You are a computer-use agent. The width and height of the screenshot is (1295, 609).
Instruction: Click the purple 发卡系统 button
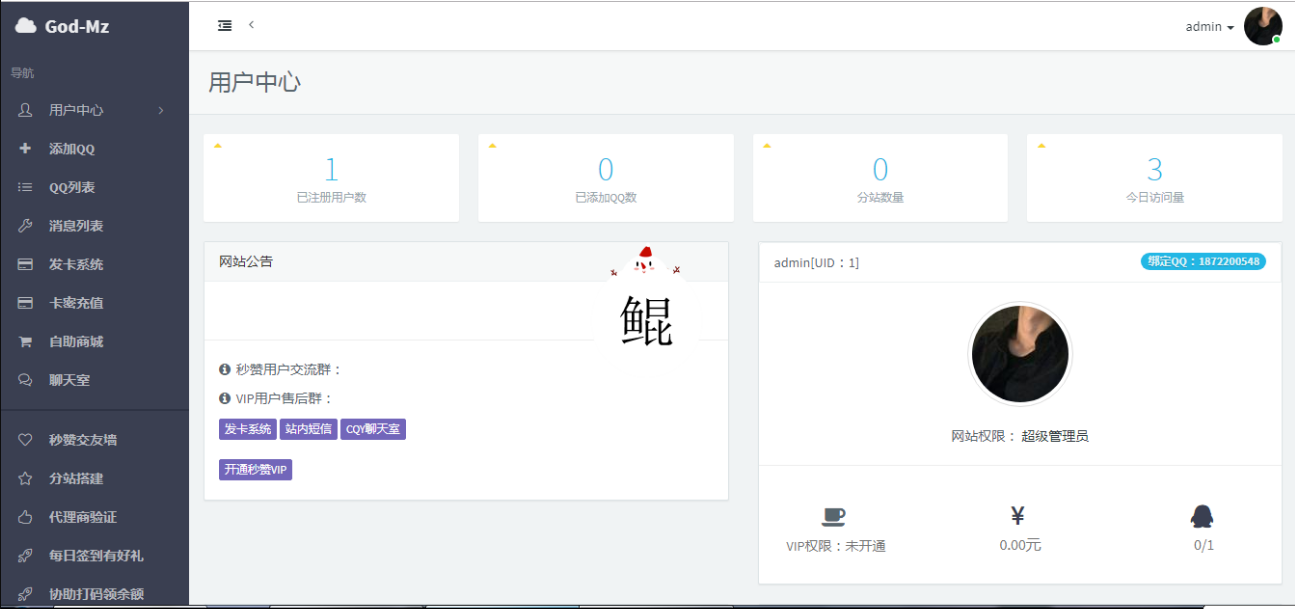coord(247,429)
